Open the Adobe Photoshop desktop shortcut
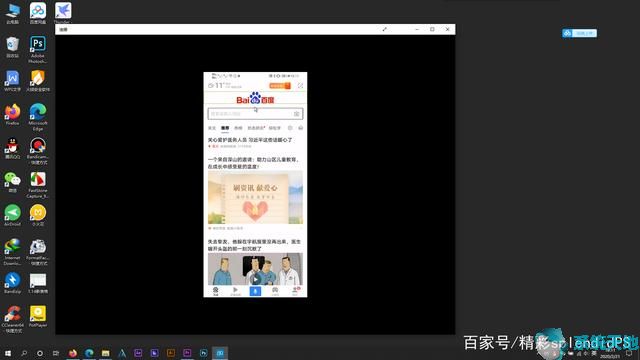 38,49
